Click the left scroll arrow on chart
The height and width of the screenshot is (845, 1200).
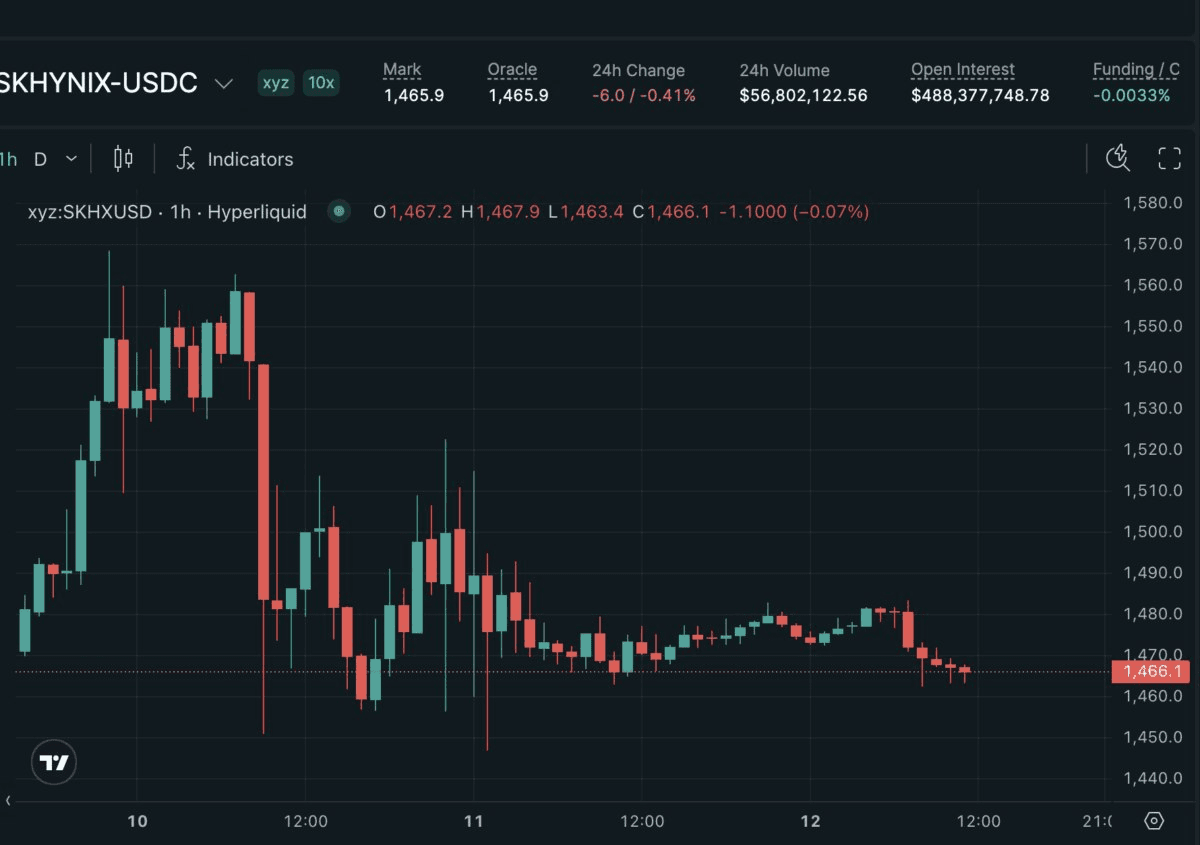[8, 800]
